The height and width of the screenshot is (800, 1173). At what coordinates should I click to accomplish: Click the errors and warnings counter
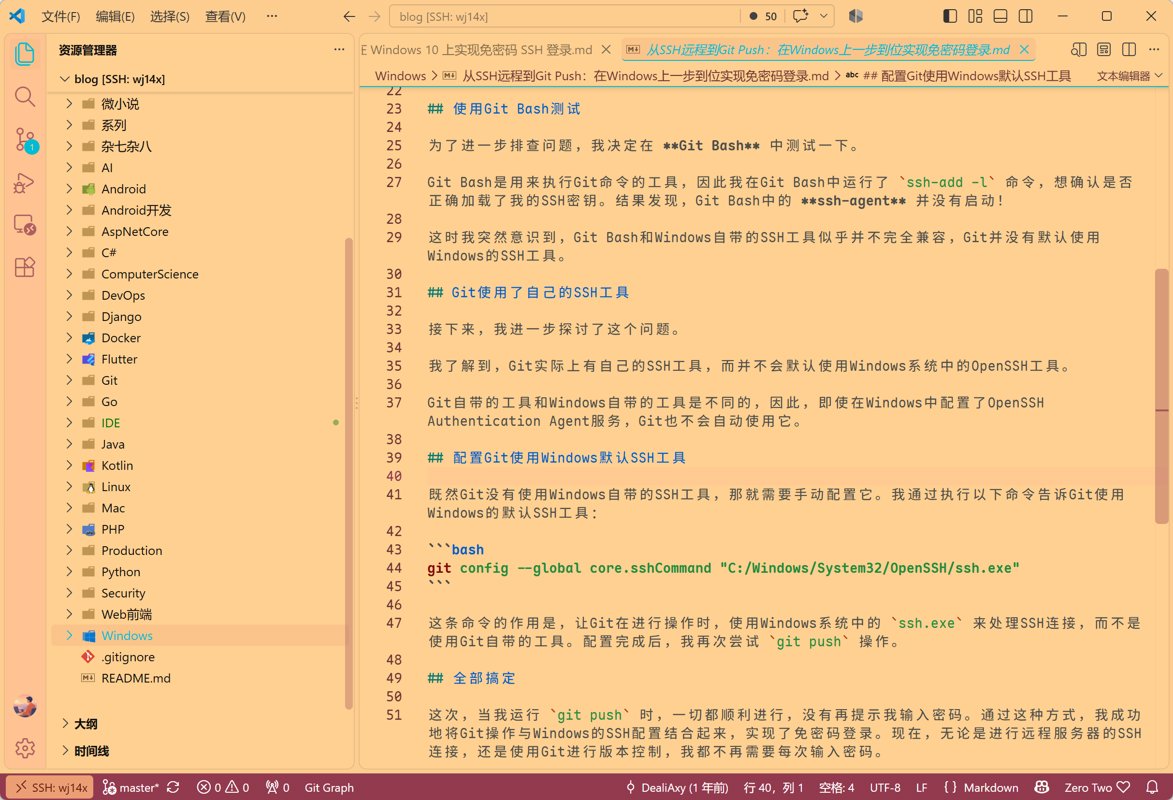click(x=223, y=787)
